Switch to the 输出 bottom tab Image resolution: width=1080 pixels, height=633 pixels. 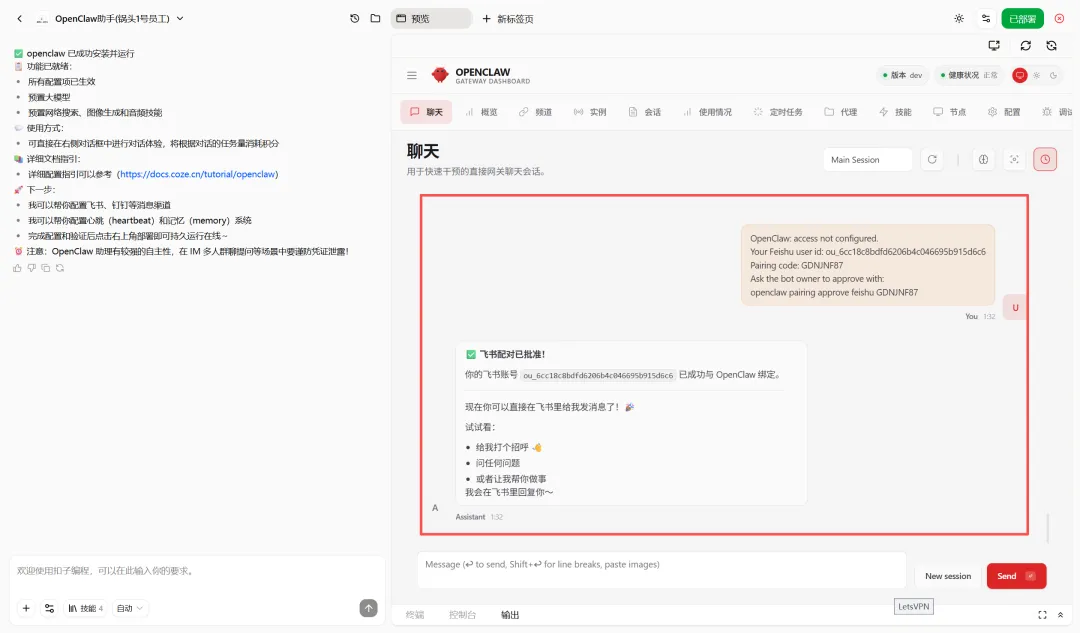click(510, 615)
